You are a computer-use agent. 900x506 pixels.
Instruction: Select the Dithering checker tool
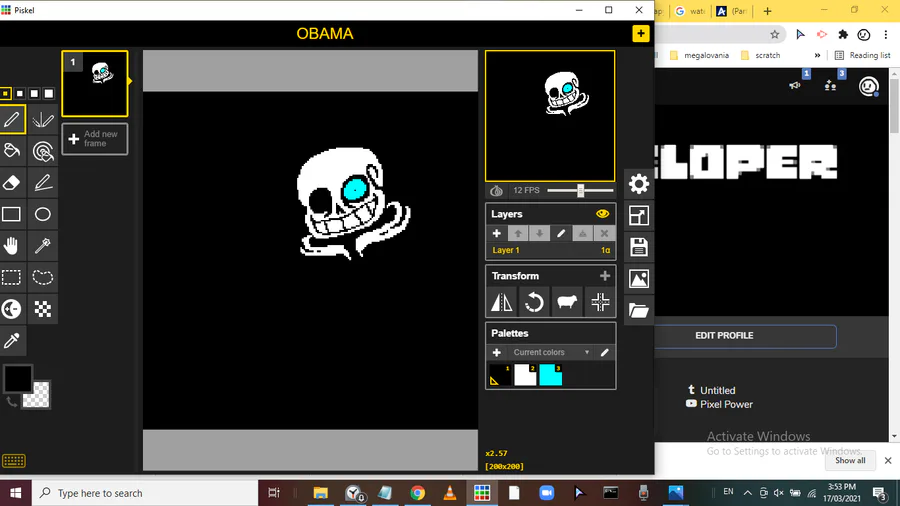(42, 309)
